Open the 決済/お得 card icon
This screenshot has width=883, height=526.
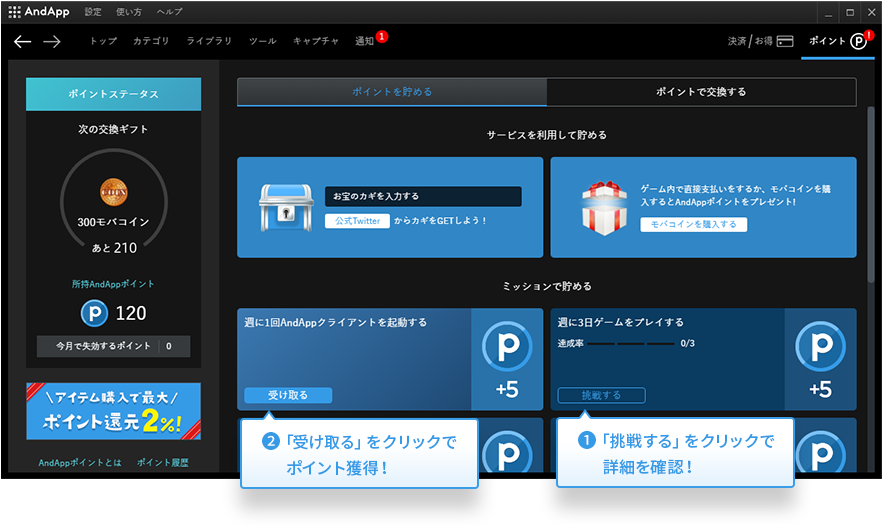[785, 41]
